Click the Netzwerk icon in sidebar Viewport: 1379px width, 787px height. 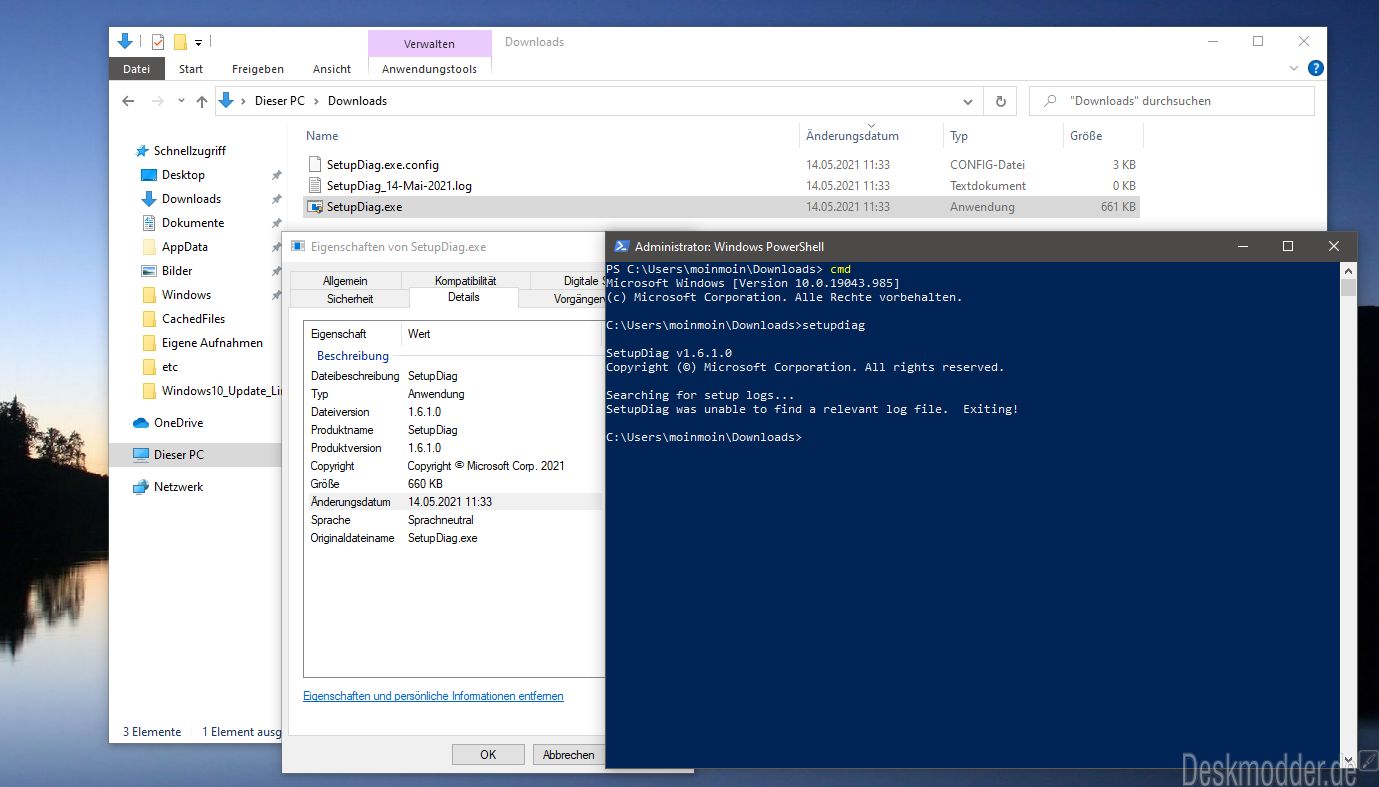141,487
